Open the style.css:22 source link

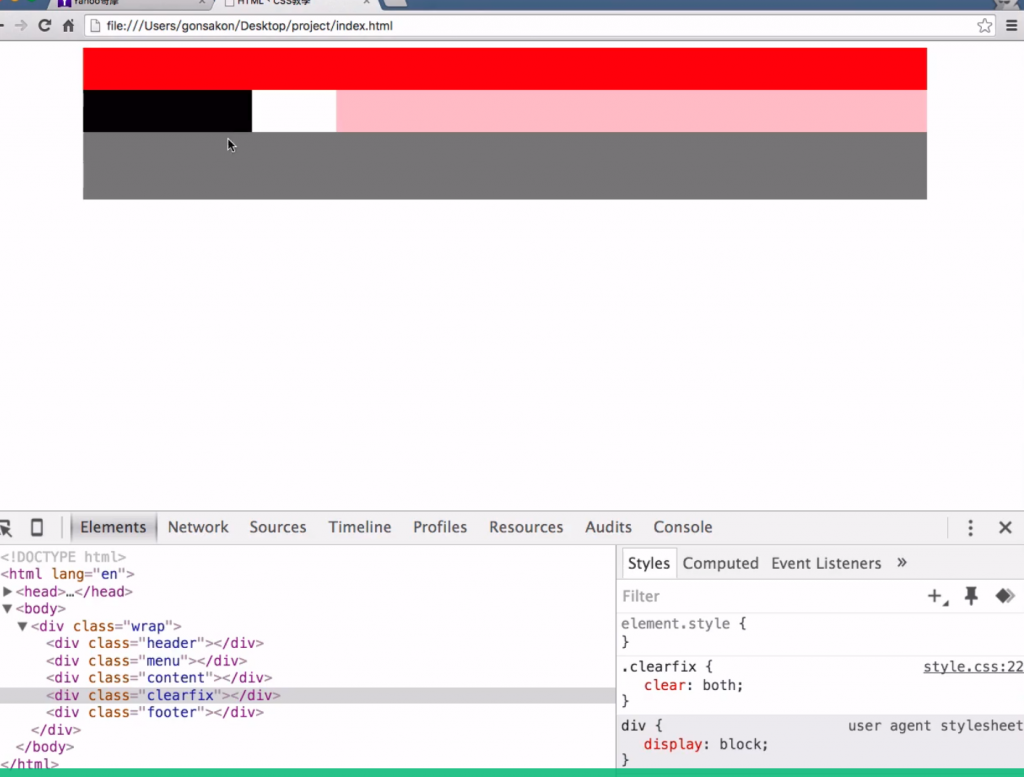click(973, 667)
